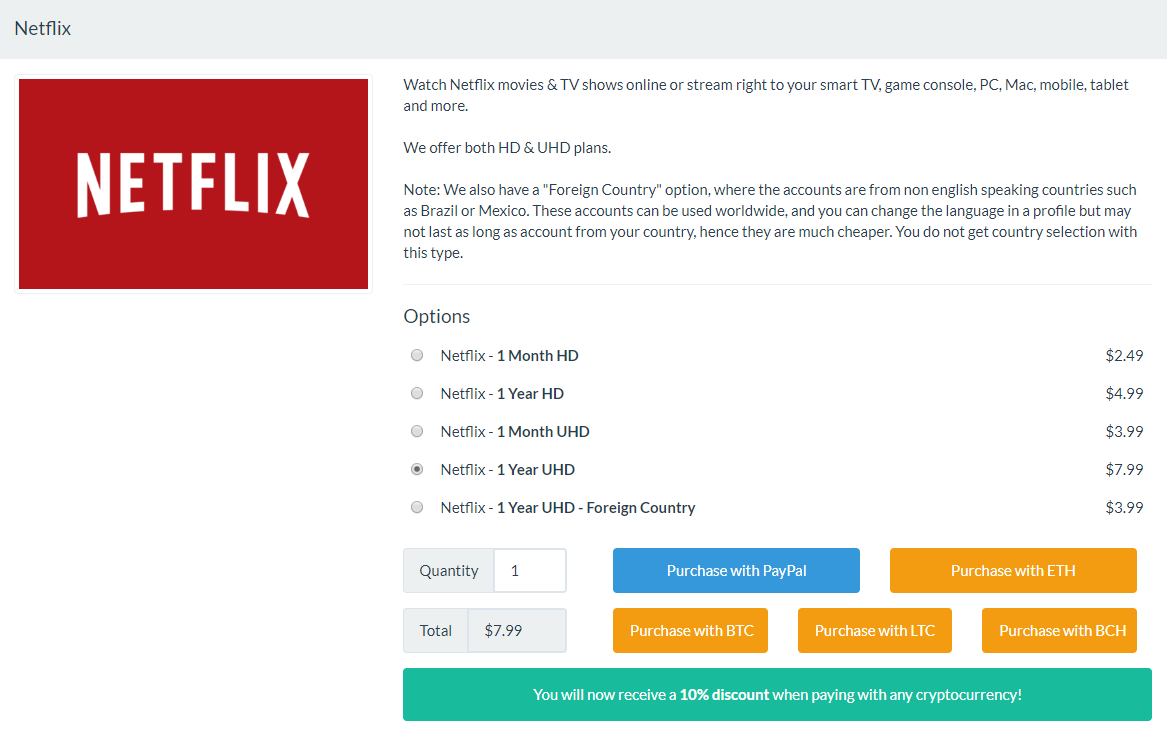Click the 'Netflix - 1 Month HD' label text
The height and width of the screenshot is (755, 1167).
point(509,355)
